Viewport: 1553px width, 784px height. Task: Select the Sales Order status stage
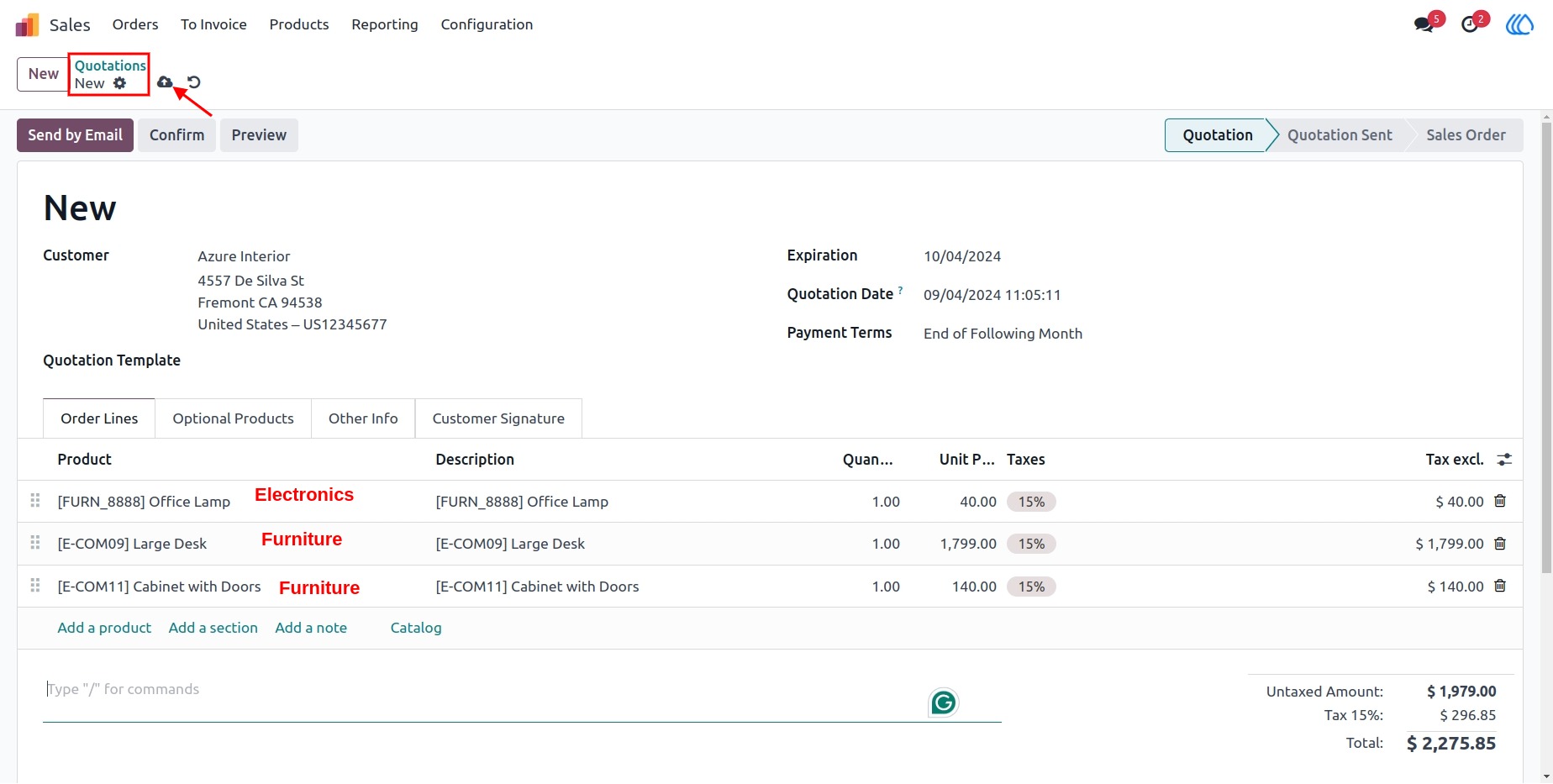click(x=1466, y=135)
